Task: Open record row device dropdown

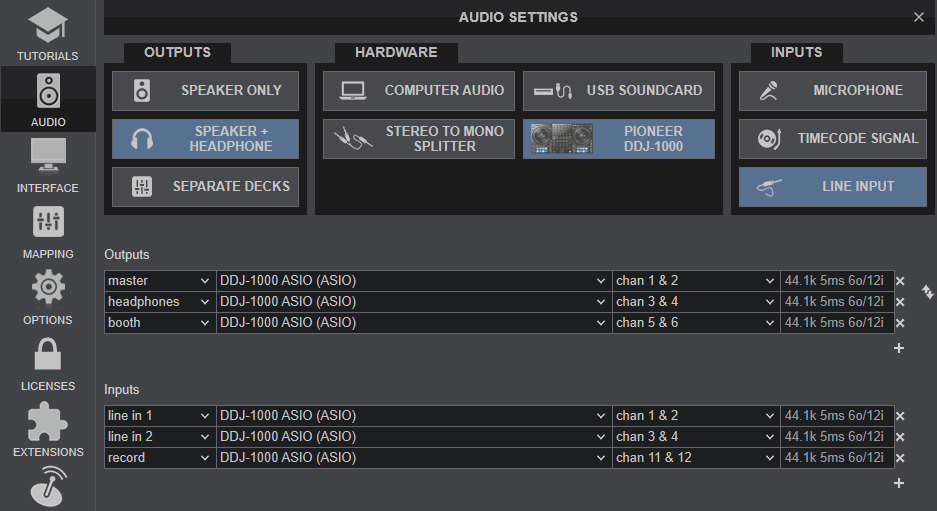Action: click(x=414, y=458)
